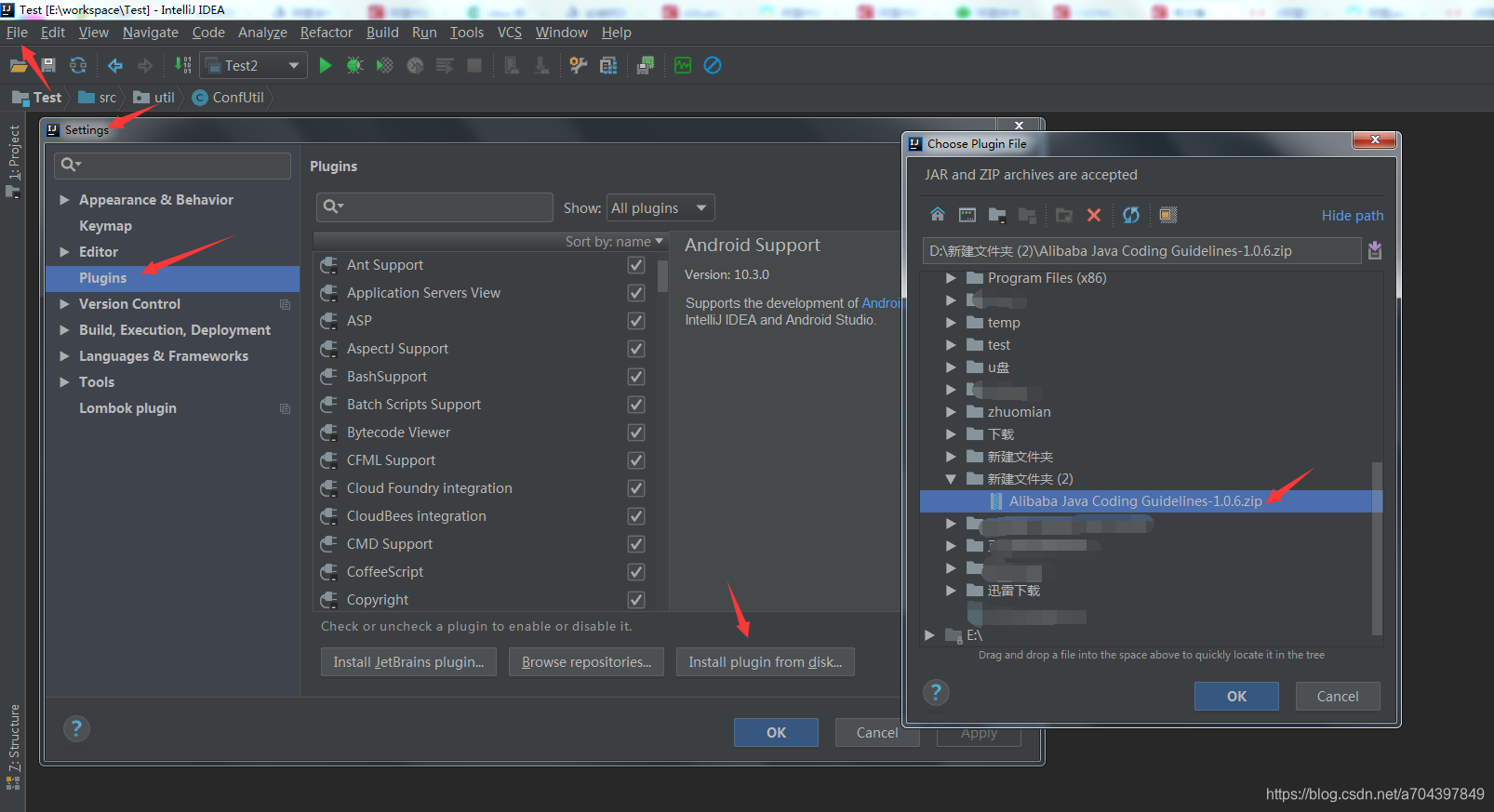Select Alibaba Java Coding Guidelines-1.0.6.zip file

click(x=1151, y=501)
